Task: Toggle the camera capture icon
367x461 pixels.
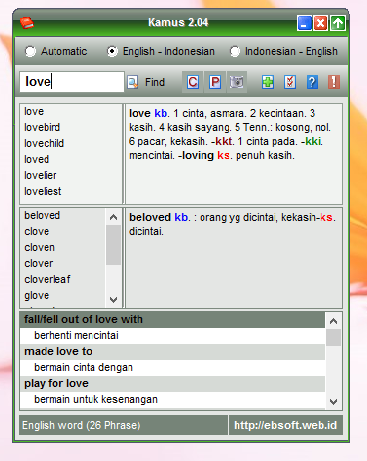Action: [x=237, y=82]
